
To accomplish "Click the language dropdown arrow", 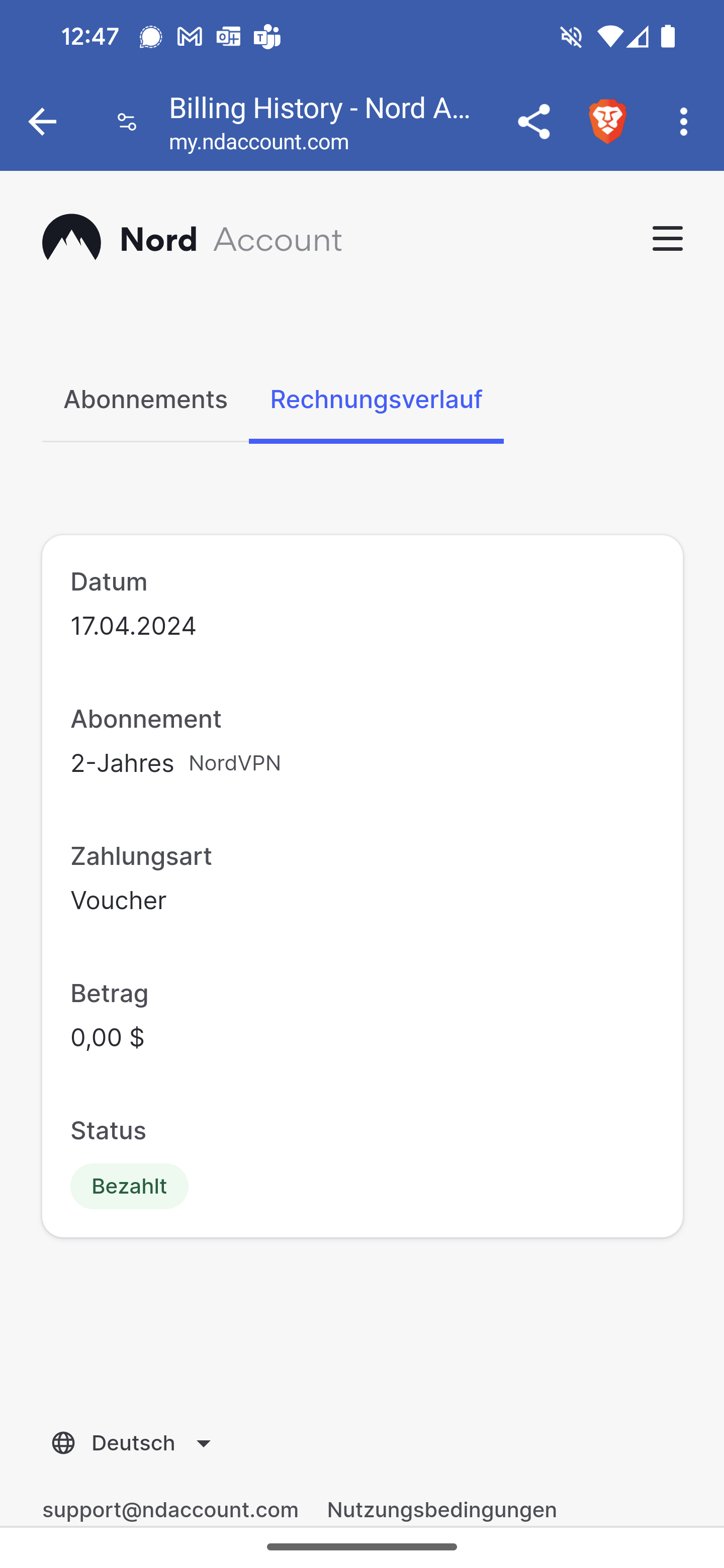I will pos(204,1443).
